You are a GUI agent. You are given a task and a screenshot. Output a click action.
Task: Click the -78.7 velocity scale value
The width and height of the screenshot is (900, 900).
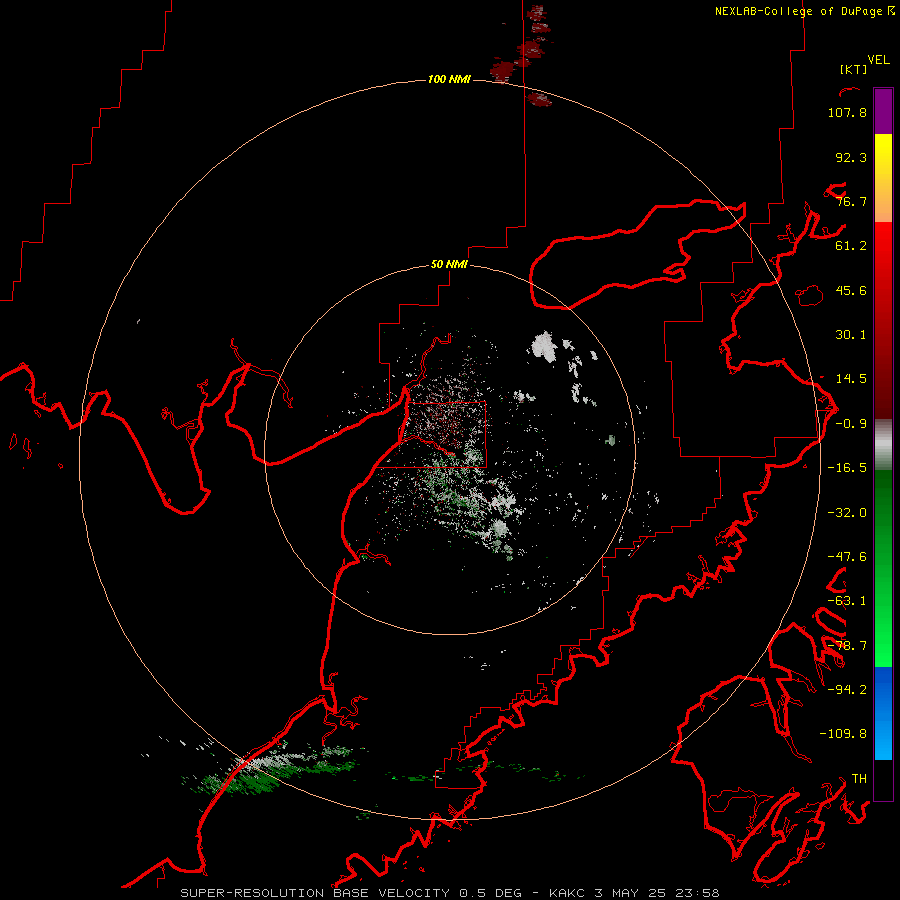(x=847, y=646)
